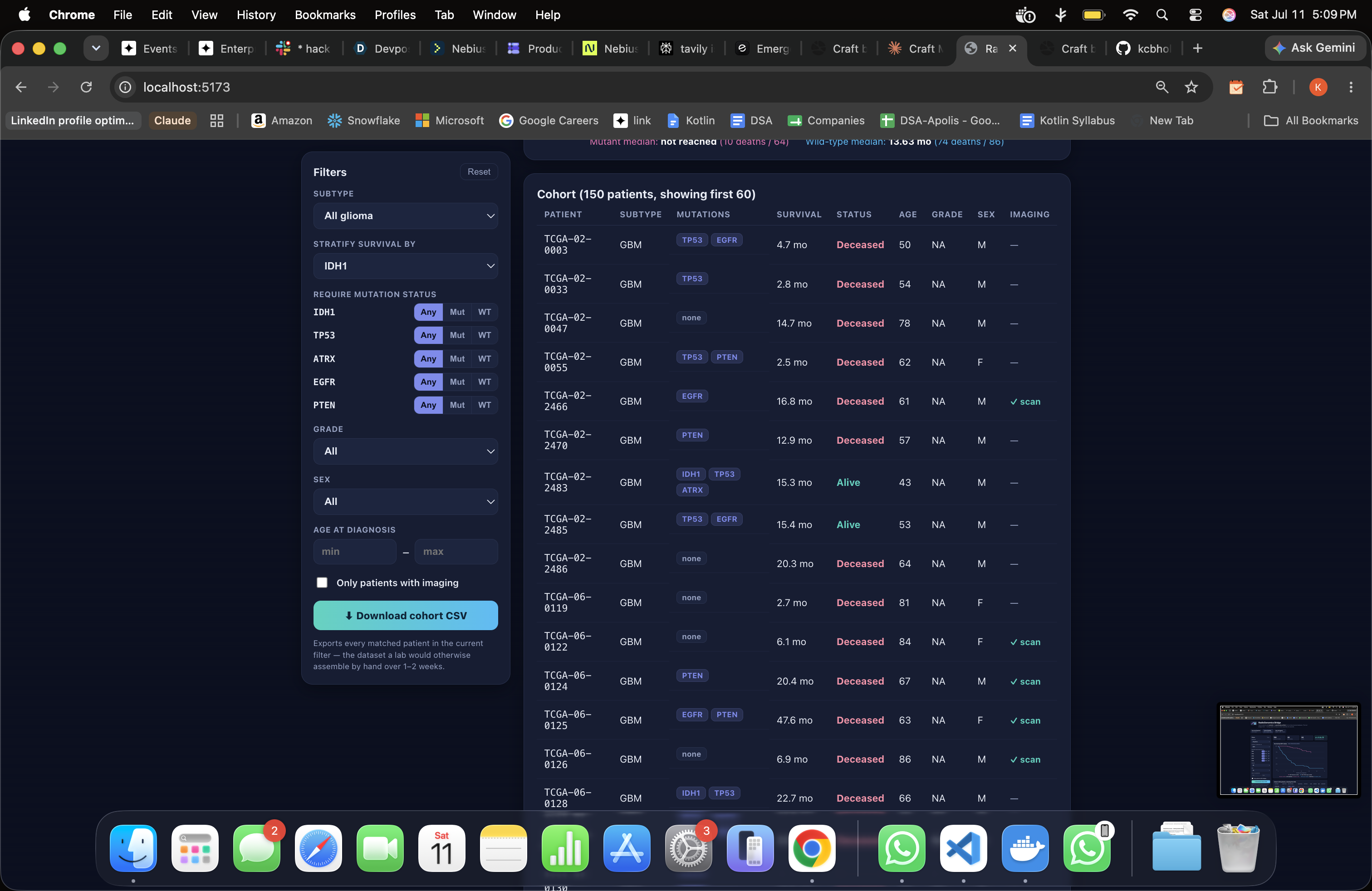This screenshot has width=1372, height=891.
Task: Open the Google Careers bookmark
Action: point(548,121)
